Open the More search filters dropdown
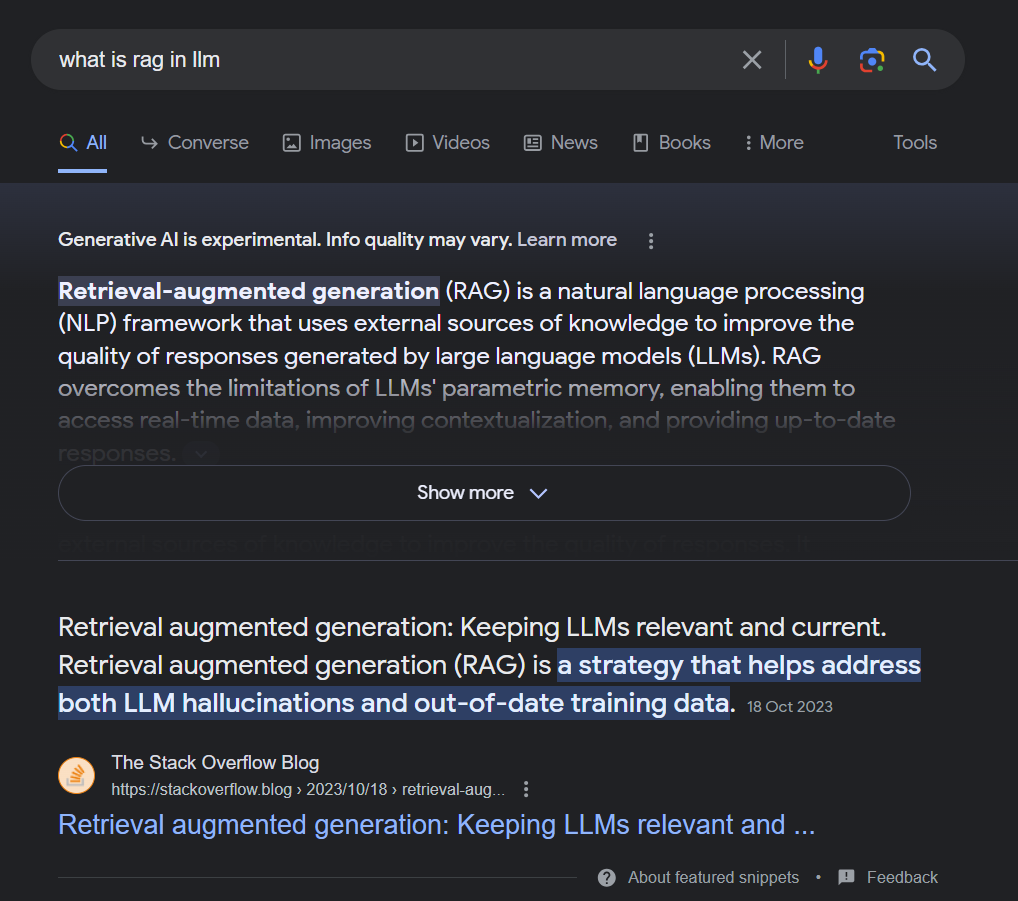 [x=774, y=143]
